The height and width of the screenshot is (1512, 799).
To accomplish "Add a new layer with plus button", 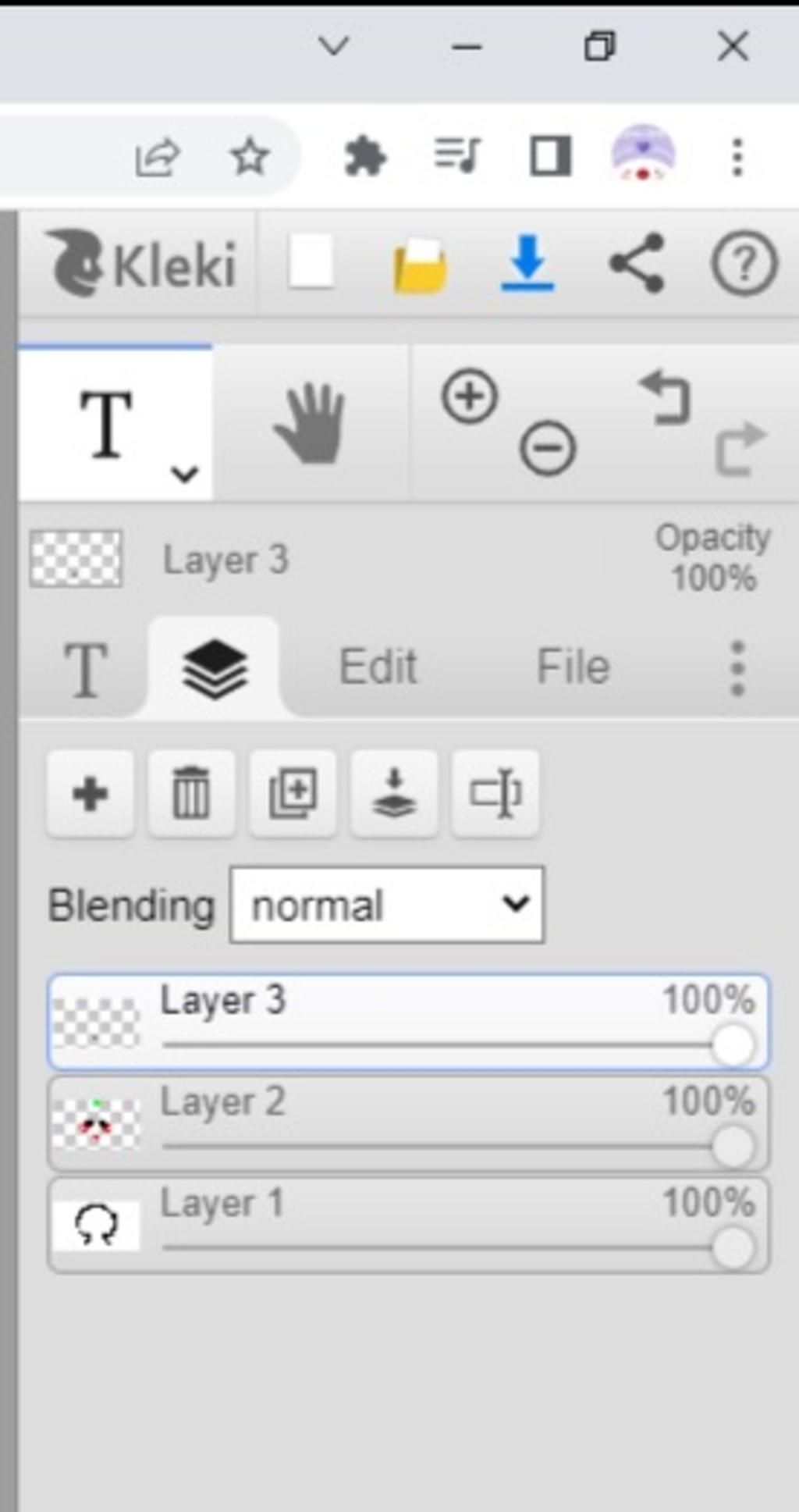I will tap(90, 794).
